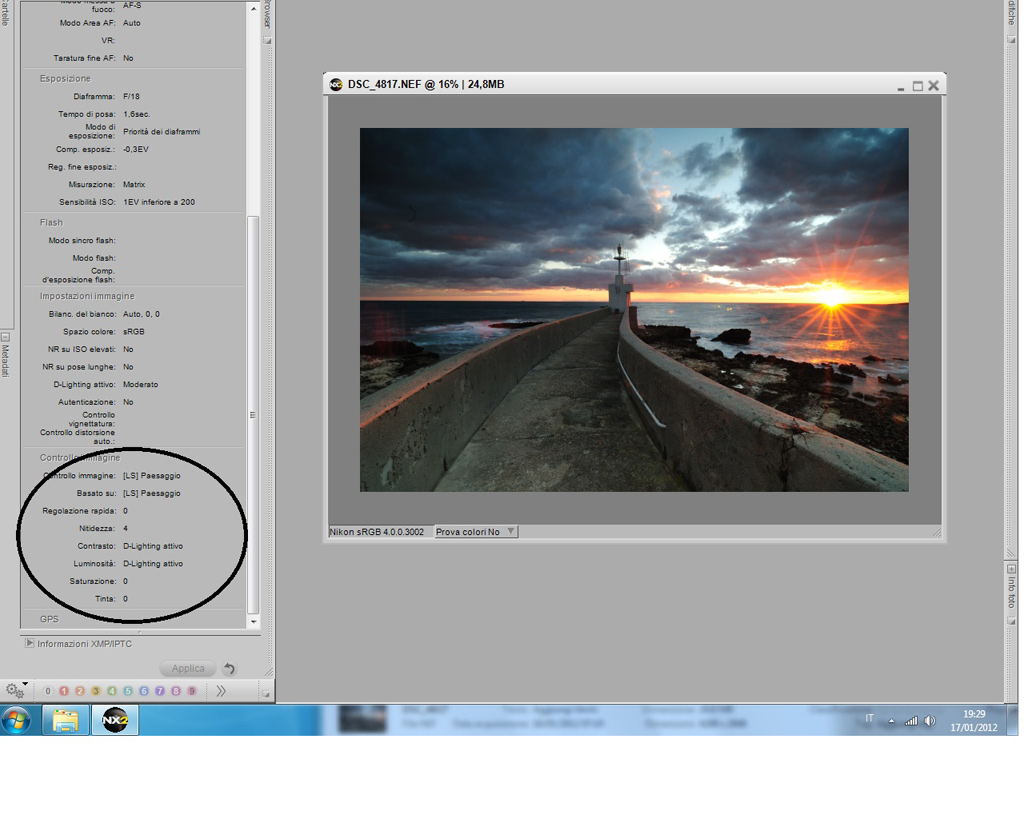
Task: Select the Impostazioni immagine section header
Action: [87, 296]
